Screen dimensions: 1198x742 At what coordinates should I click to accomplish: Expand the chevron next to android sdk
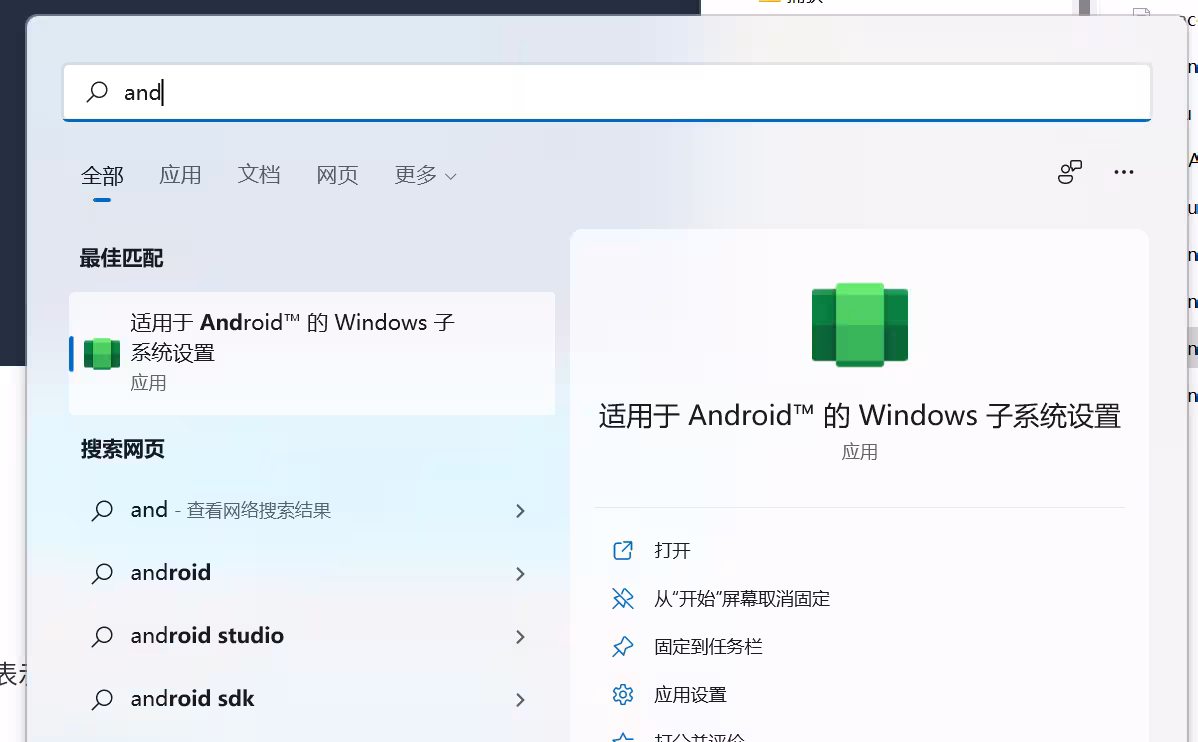[520, 699]
